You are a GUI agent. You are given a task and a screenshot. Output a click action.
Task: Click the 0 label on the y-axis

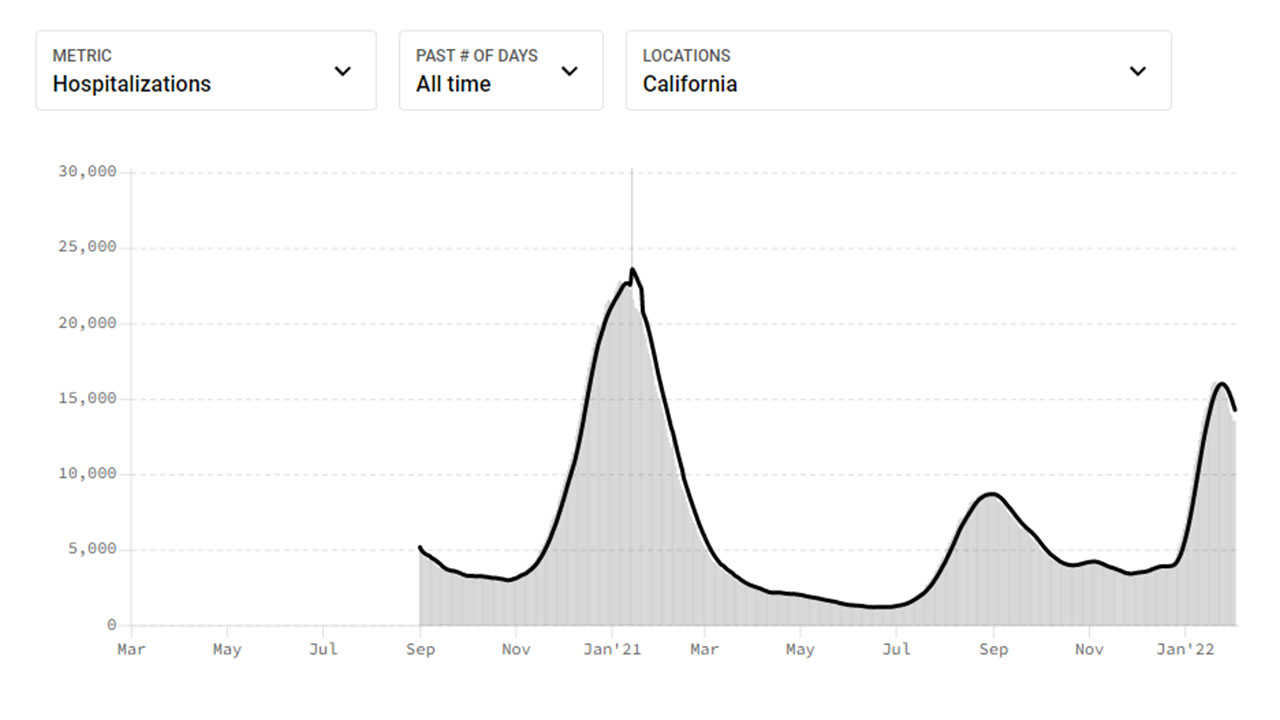click(x=112, y=625)
